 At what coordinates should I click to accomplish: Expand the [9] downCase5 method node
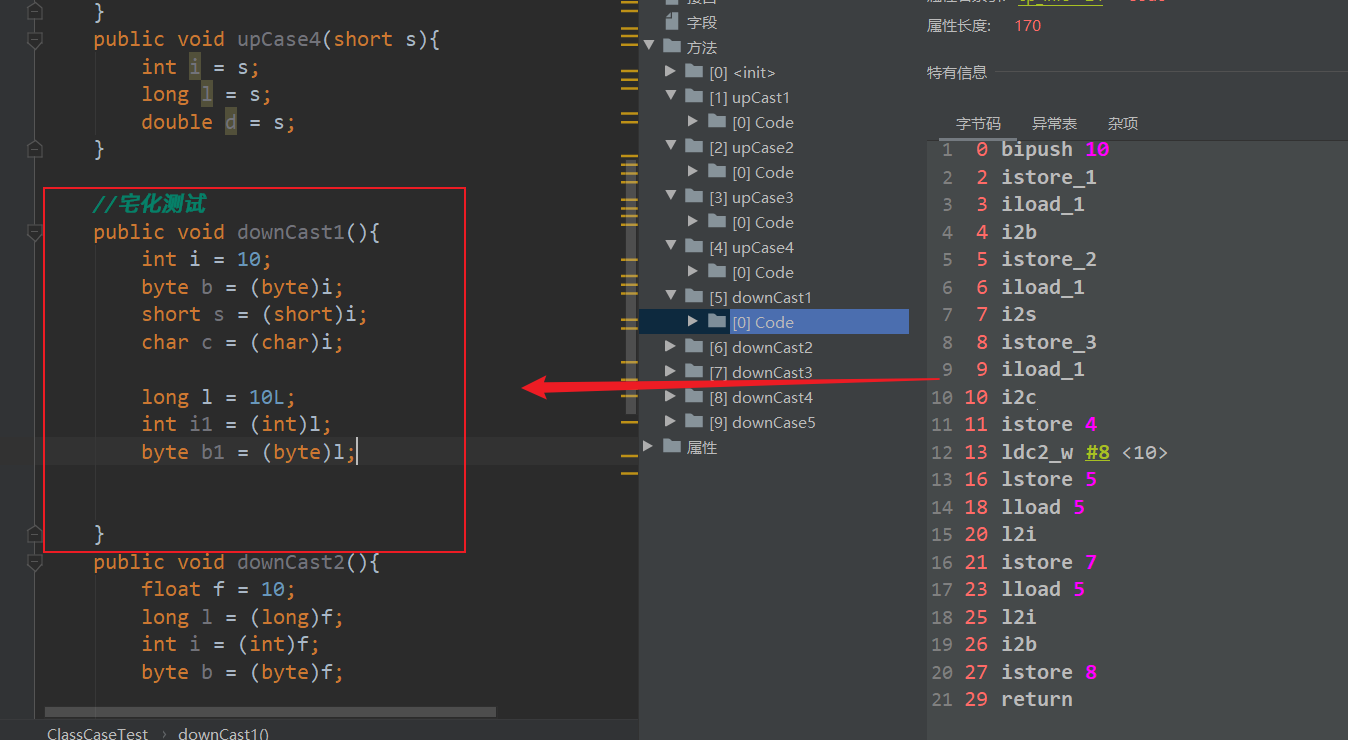click(672, 422)
